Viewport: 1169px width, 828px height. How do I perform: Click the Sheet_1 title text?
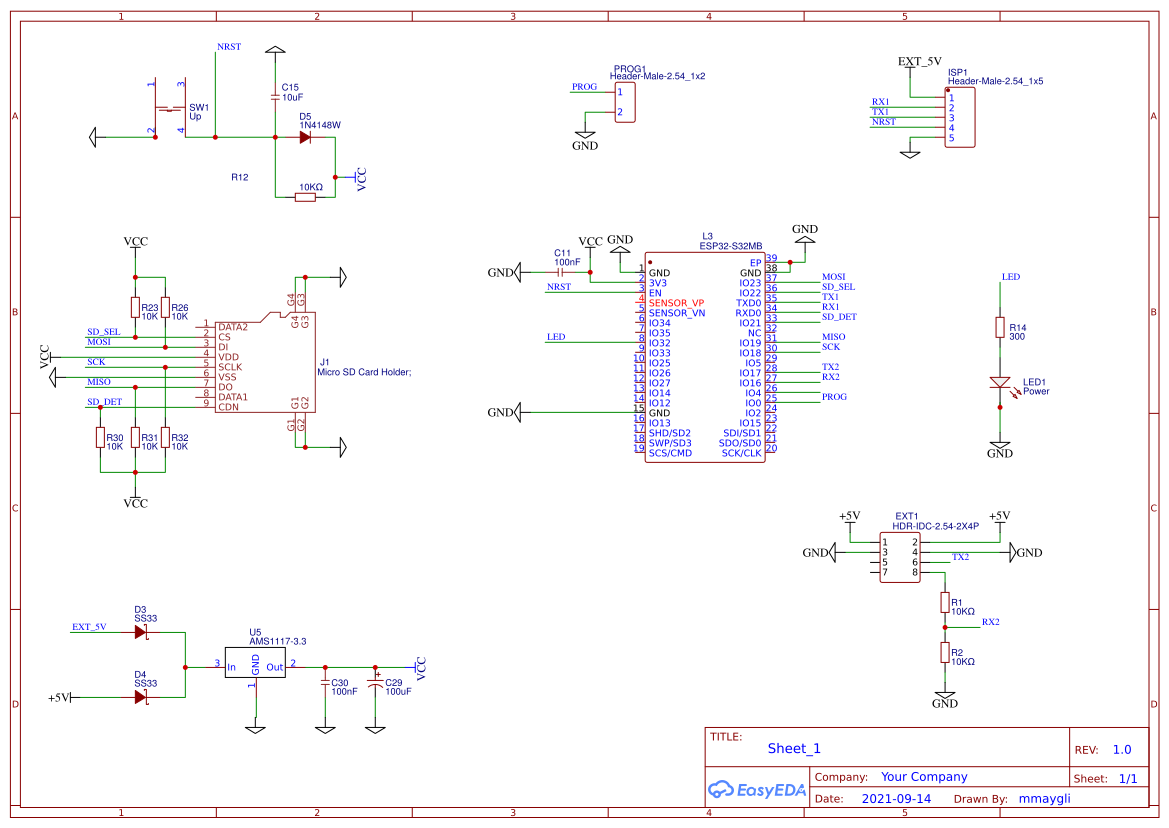[x=794, y=748]
